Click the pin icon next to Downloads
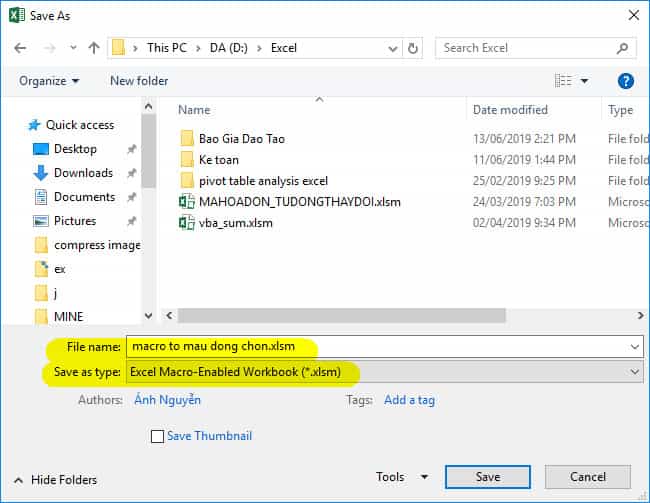The width and height of the screenshot is (650, 503). tap(131, 173)
